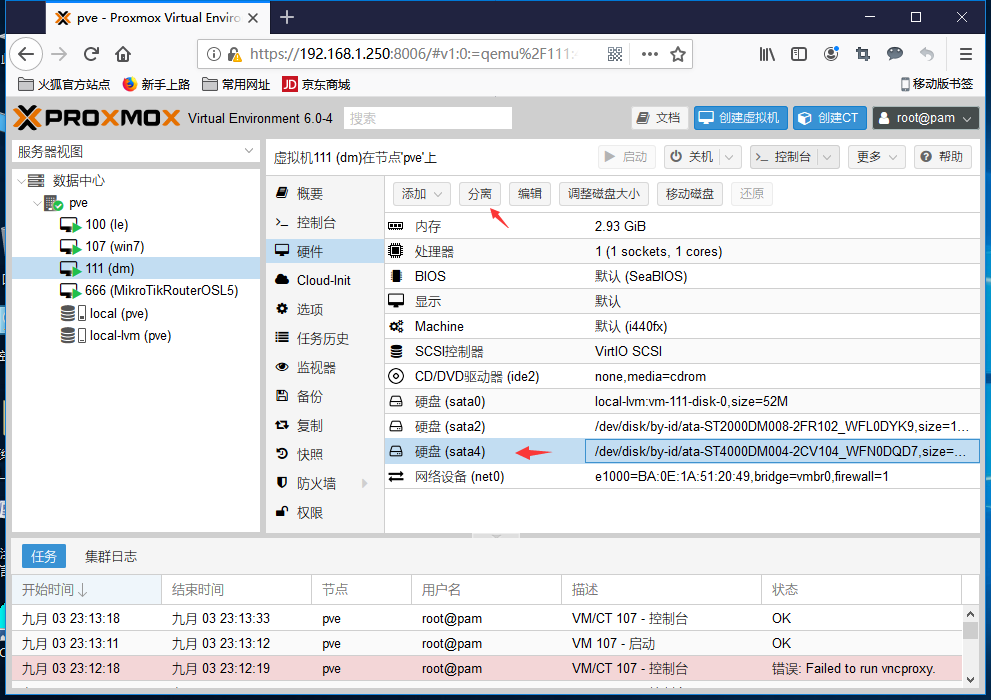Open the 文档 documentation button
Screen dimensions: 991x700
[659, 118]
